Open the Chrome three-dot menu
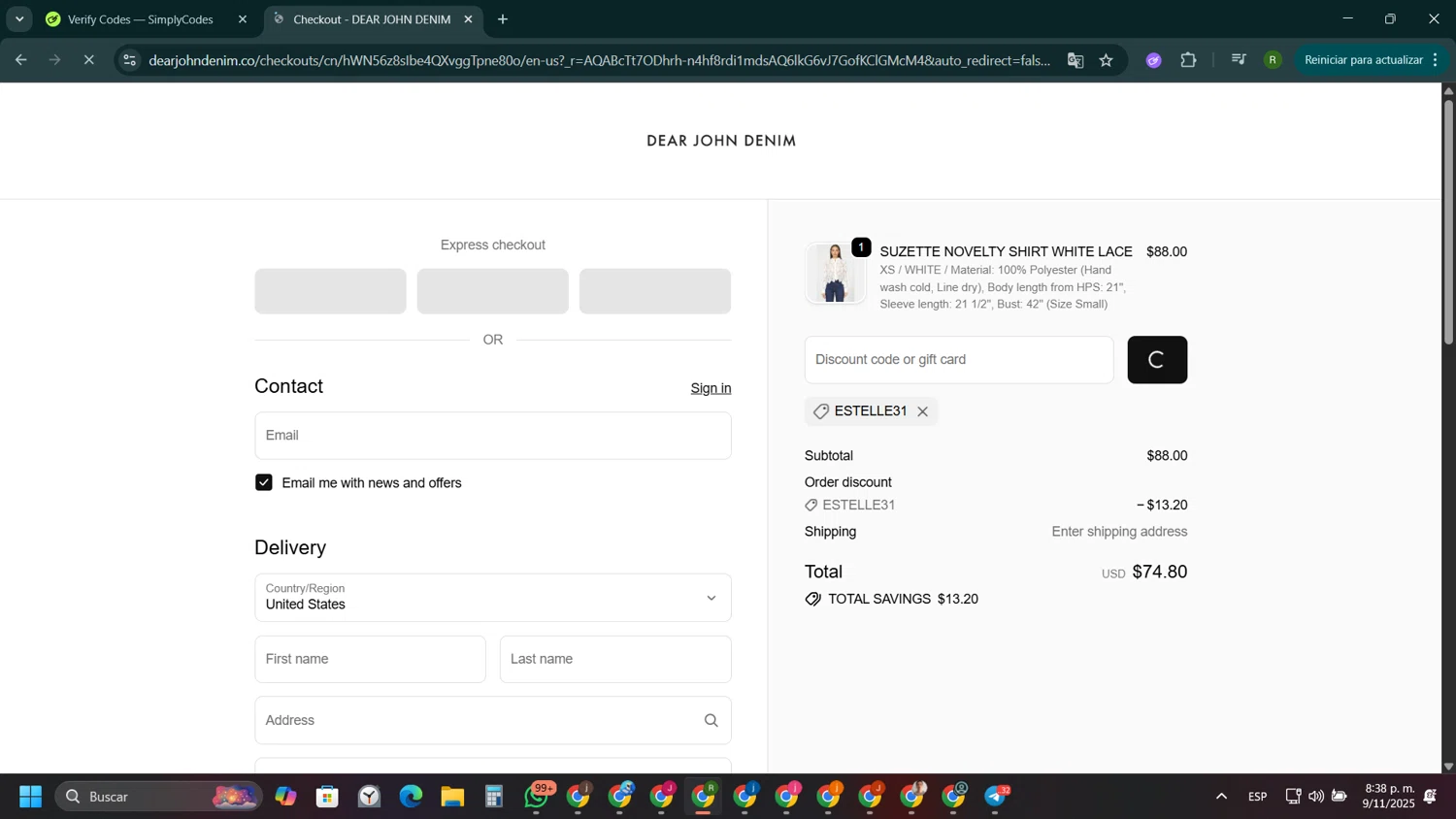Screen dimensions: 1456x819 click(1436, 60)
